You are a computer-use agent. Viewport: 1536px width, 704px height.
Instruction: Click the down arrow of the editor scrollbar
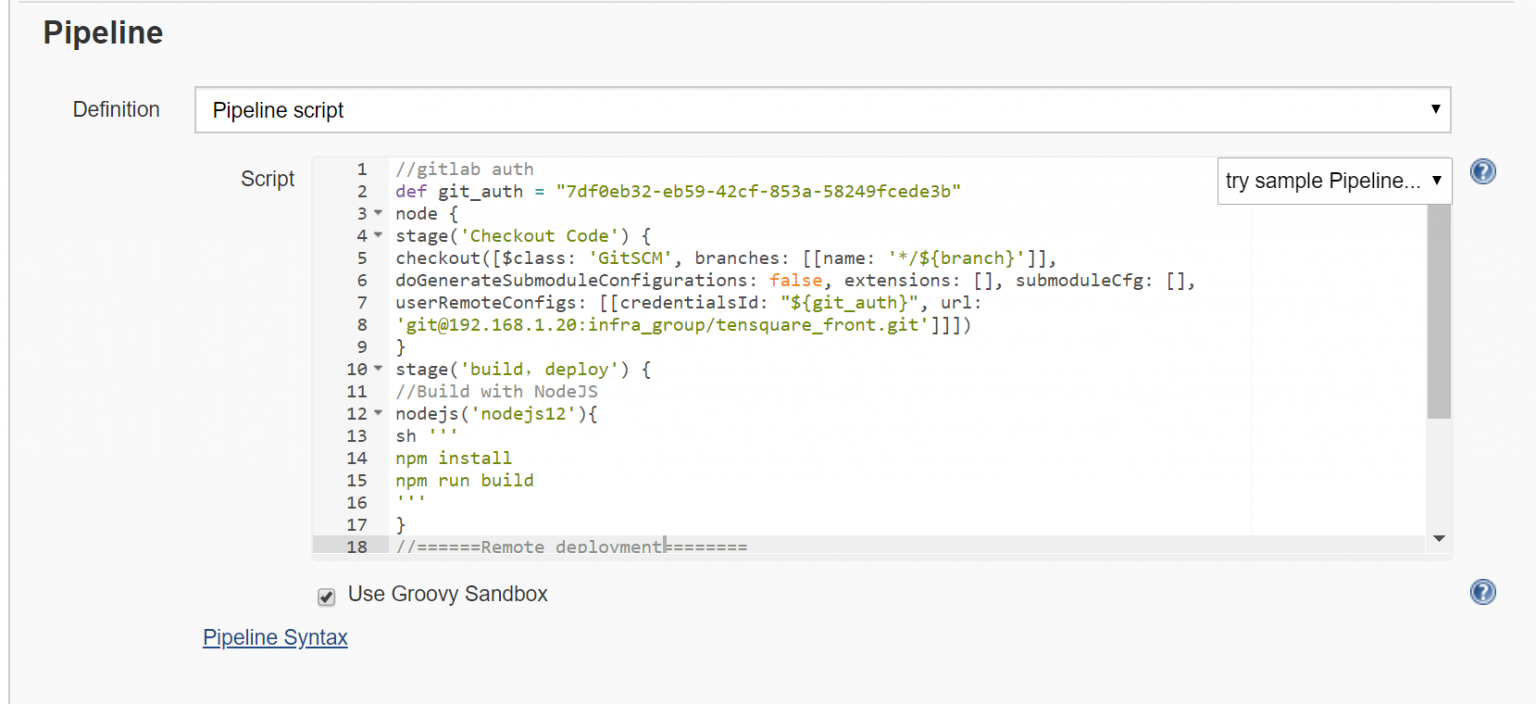pos(1440,538)
